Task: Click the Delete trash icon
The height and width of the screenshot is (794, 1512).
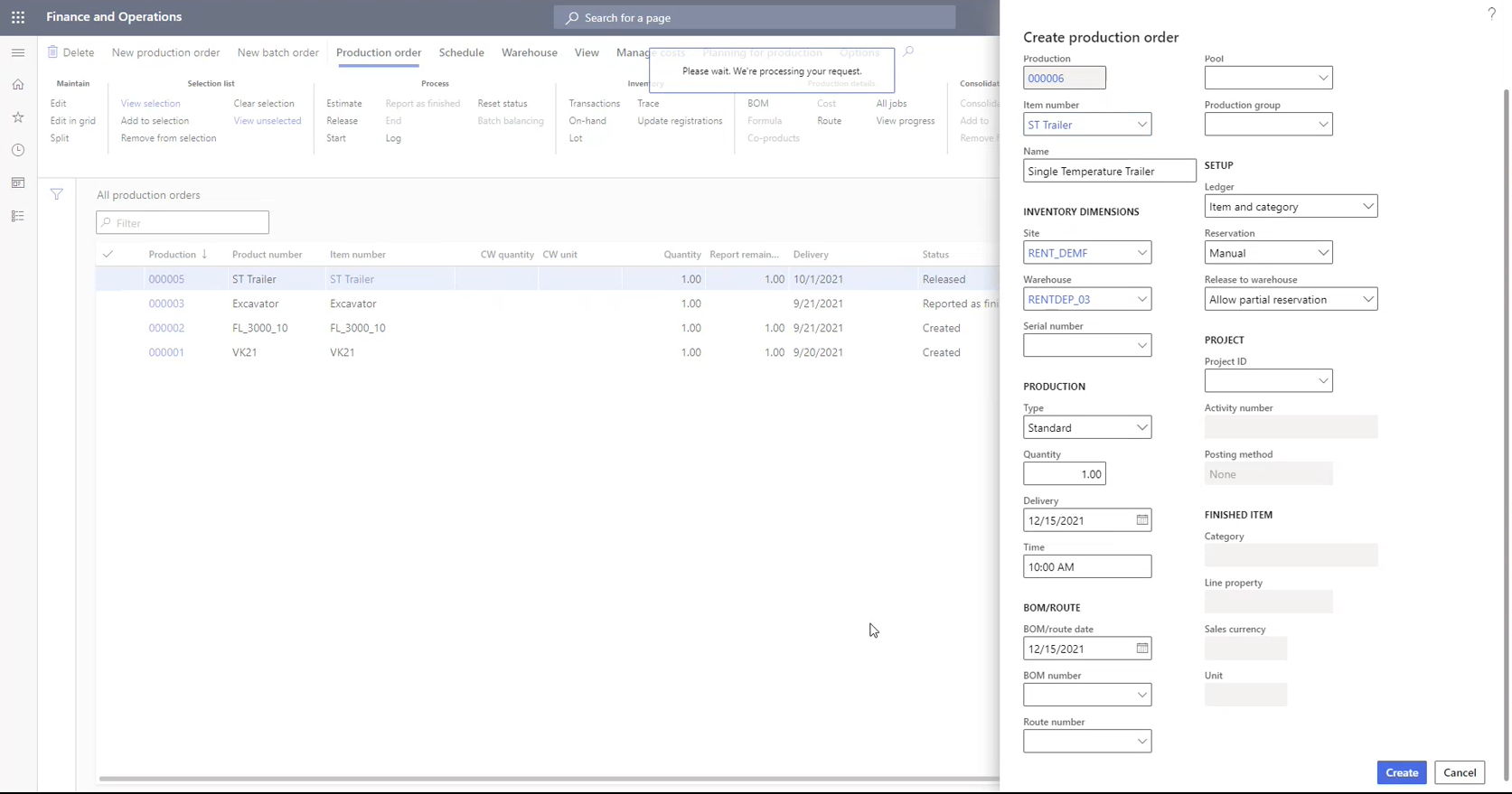Action: (x=53, y=52)
